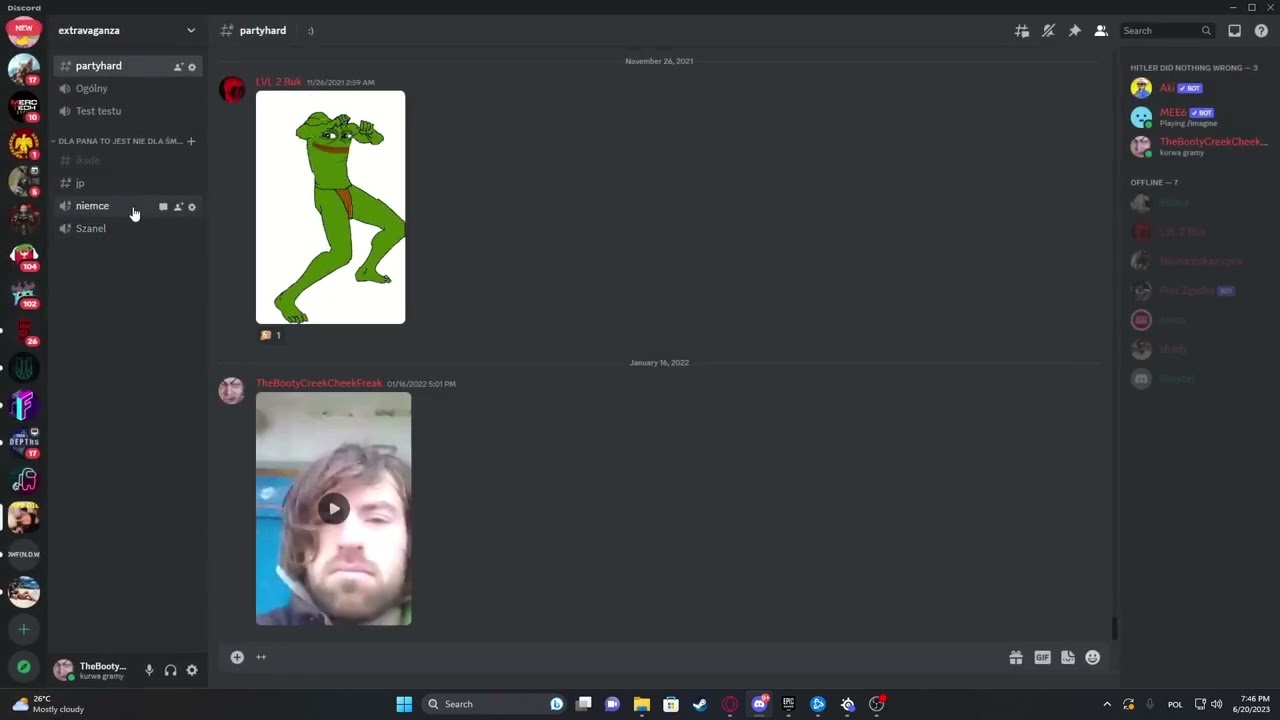Viewport: 1280px width, 720px height.
Task: Open the Inbox icon
Action: (1235, 31)
